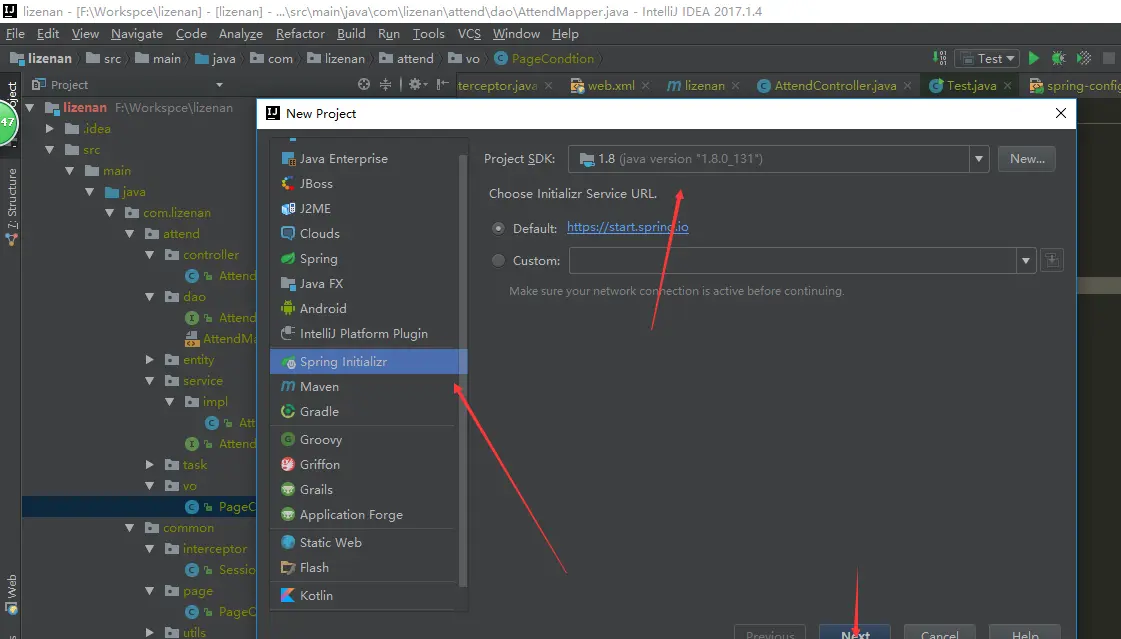1121x639 pixels.
Task: Click add button beside Custom URL field
Action: pyautogui.click(x=1052, y=260)
